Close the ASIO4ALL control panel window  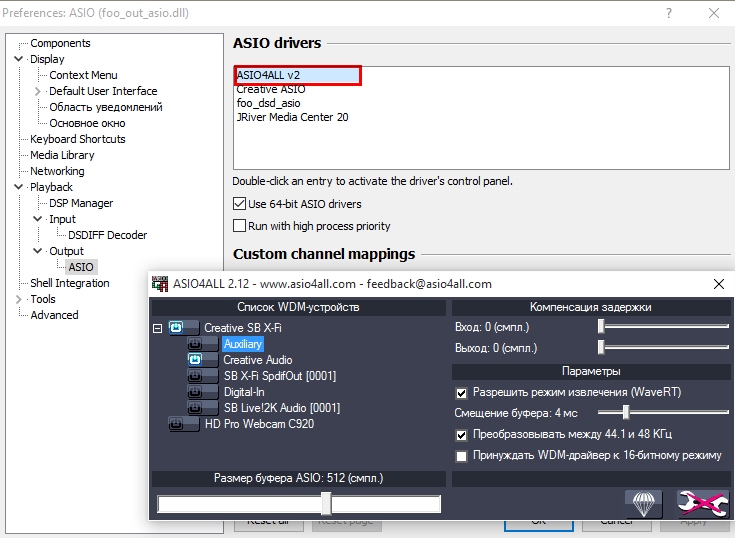click(719, 284)
